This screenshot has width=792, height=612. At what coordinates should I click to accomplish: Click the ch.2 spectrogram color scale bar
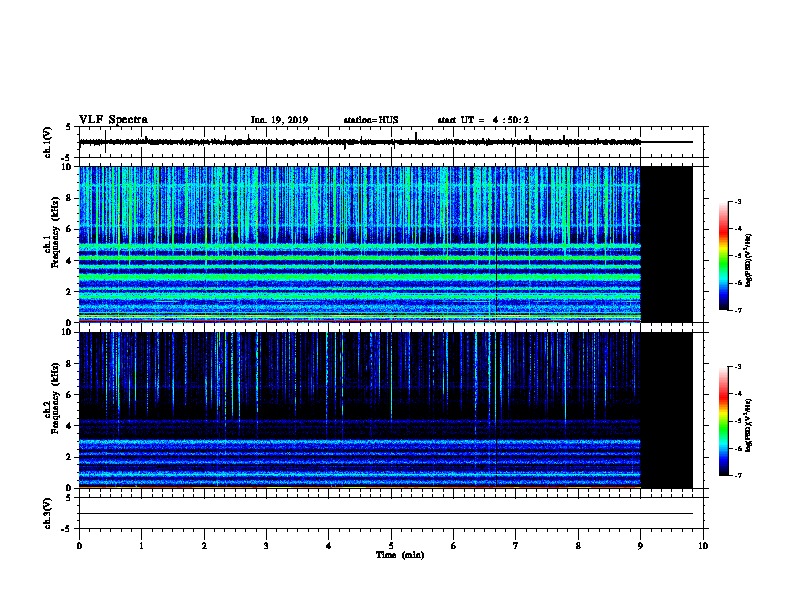pyautogui.click(x=723, y=421)
